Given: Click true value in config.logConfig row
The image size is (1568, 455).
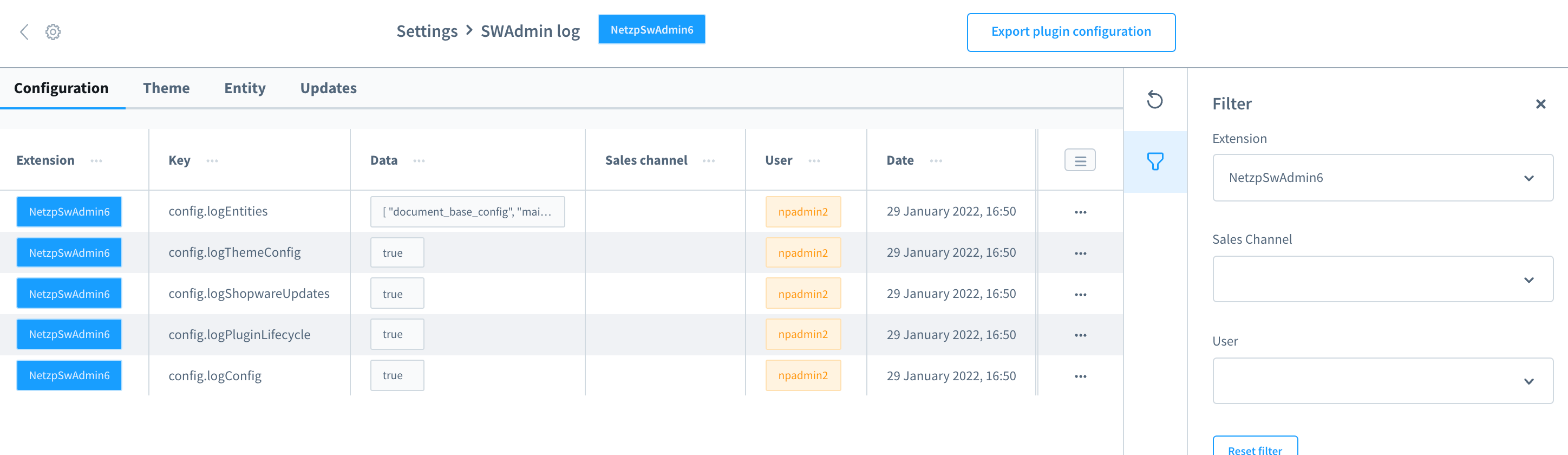Looking at the screenshot, I should pos(397,375).
